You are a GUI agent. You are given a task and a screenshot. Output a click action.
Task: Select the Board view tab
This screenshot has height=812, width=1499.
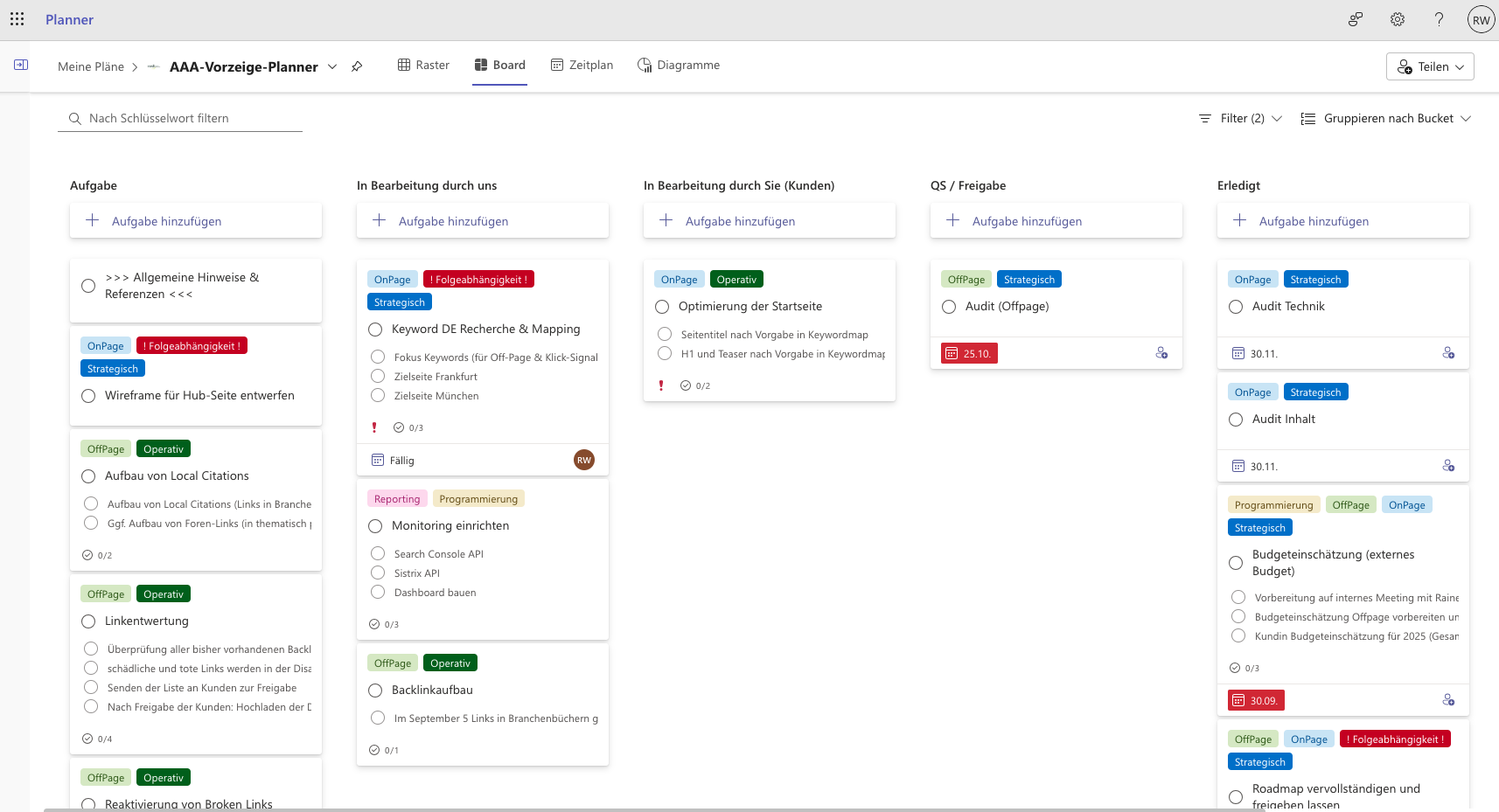click(x=500, y=65)
